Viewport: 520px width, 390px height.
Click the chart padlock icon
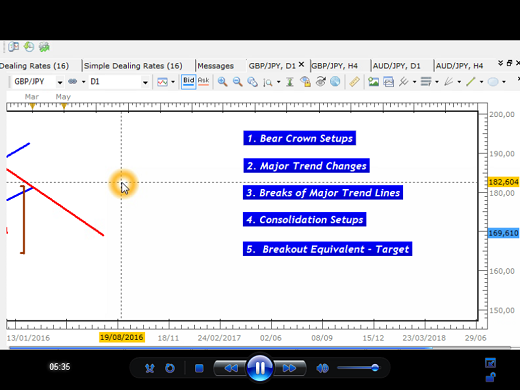tap(305, 82)
